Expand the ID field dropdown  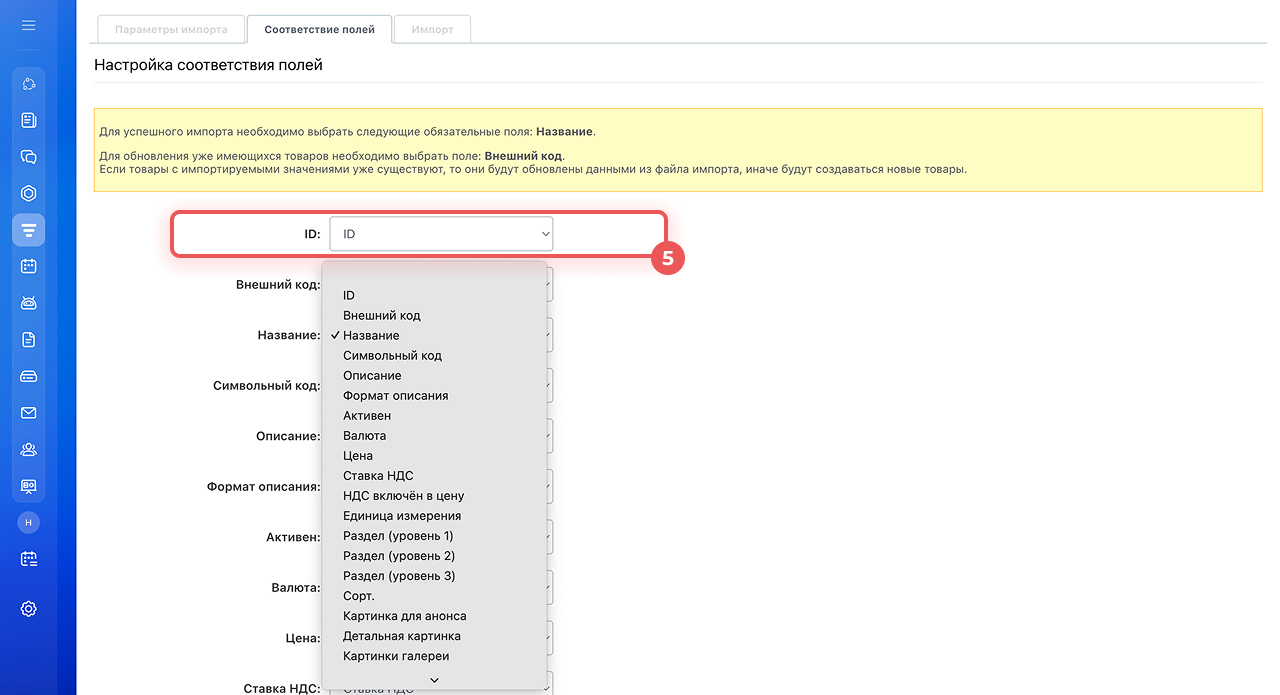441,234
